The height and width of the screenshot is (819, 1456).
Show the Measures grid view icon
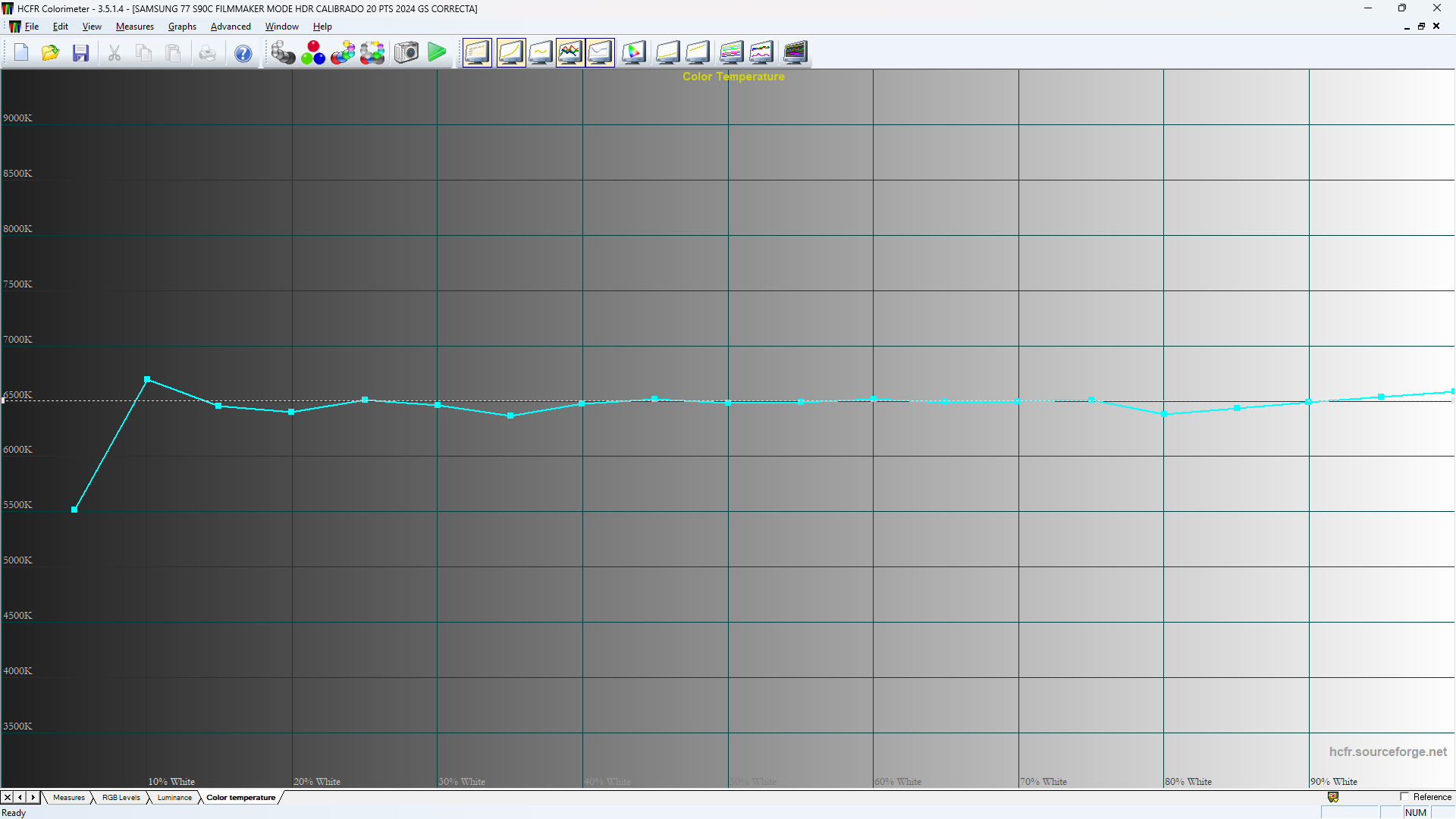point(477,52)
